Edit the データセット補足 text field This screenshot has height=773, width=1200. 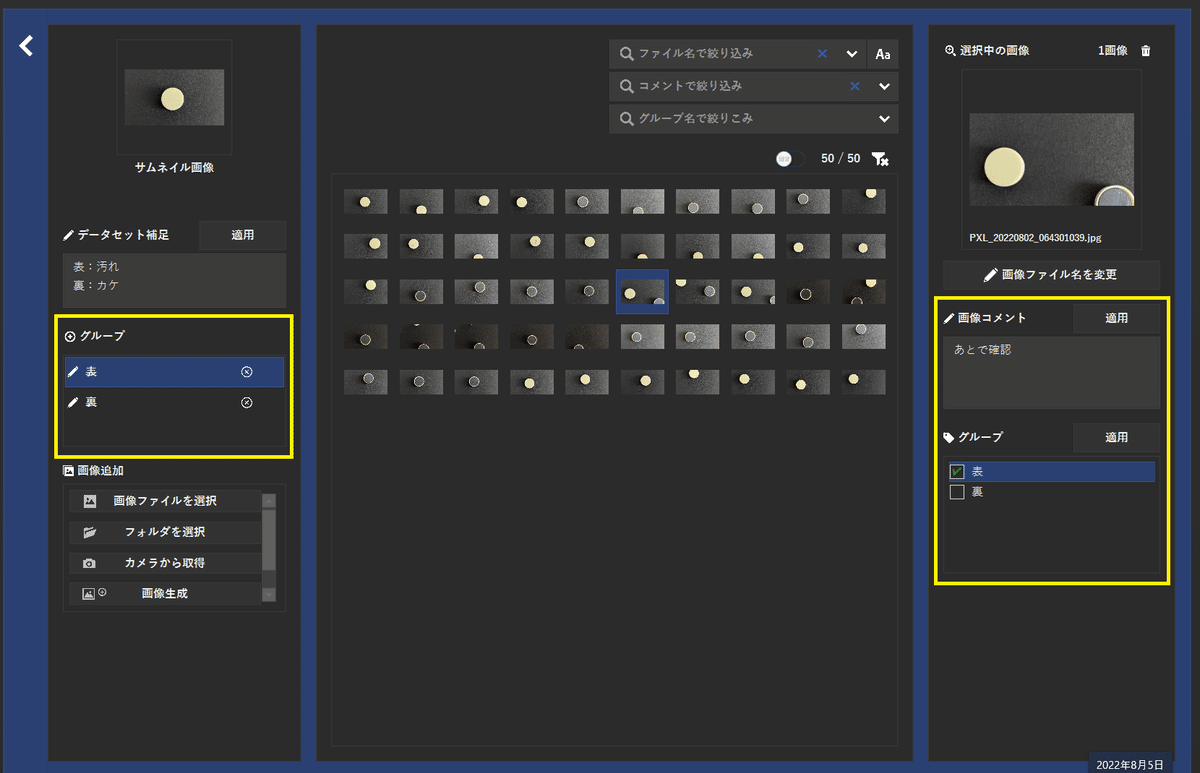(175, 280)
